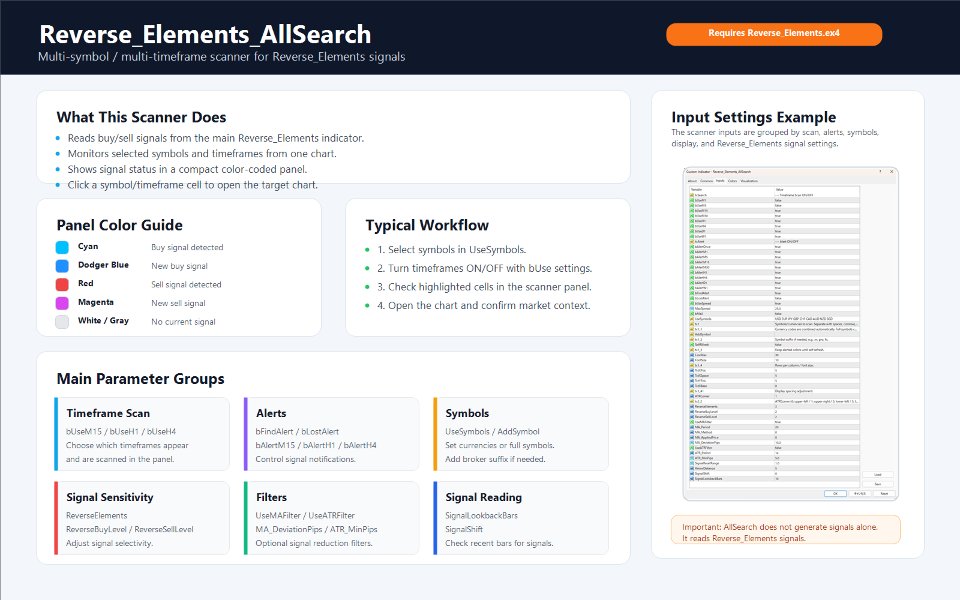Viewport: 960px width, 600px height.
Task: Select the Inputs tab in the indicator dialog
Action: point(720,181)
